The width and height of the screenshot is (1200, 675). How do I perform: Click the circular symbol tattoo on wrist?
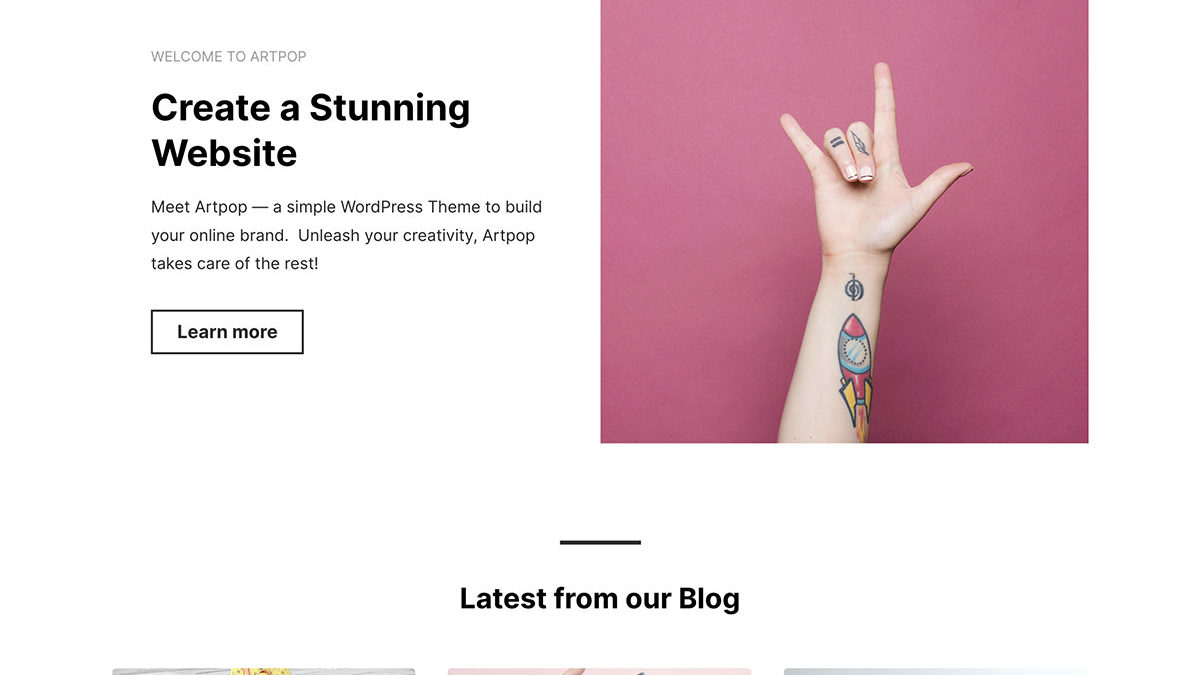click(x=853, y=289)
